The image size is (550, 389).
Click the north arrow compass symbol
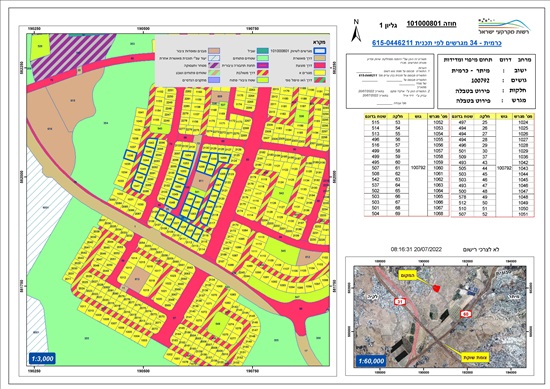356,31
